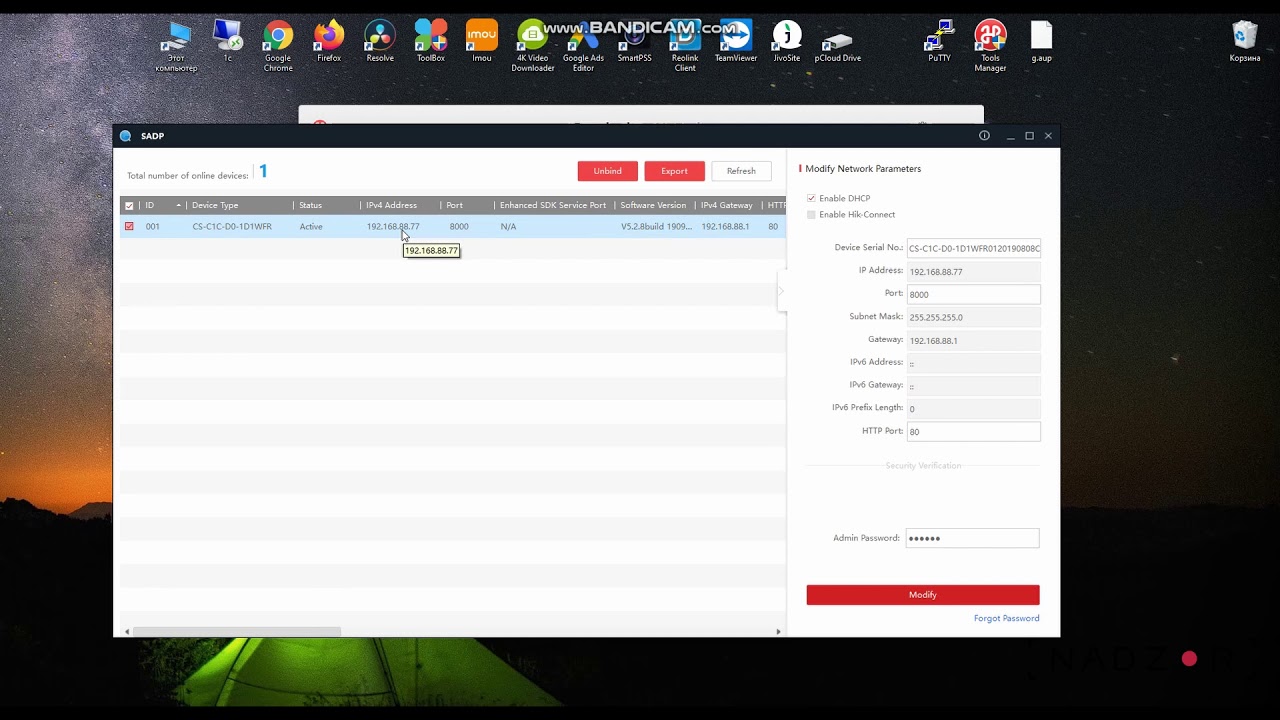Image resolution: width=1280 pixels, height=720 pixels.
Task: Toggle the Enable Hik-Connect checkbox
Action: 811,214
